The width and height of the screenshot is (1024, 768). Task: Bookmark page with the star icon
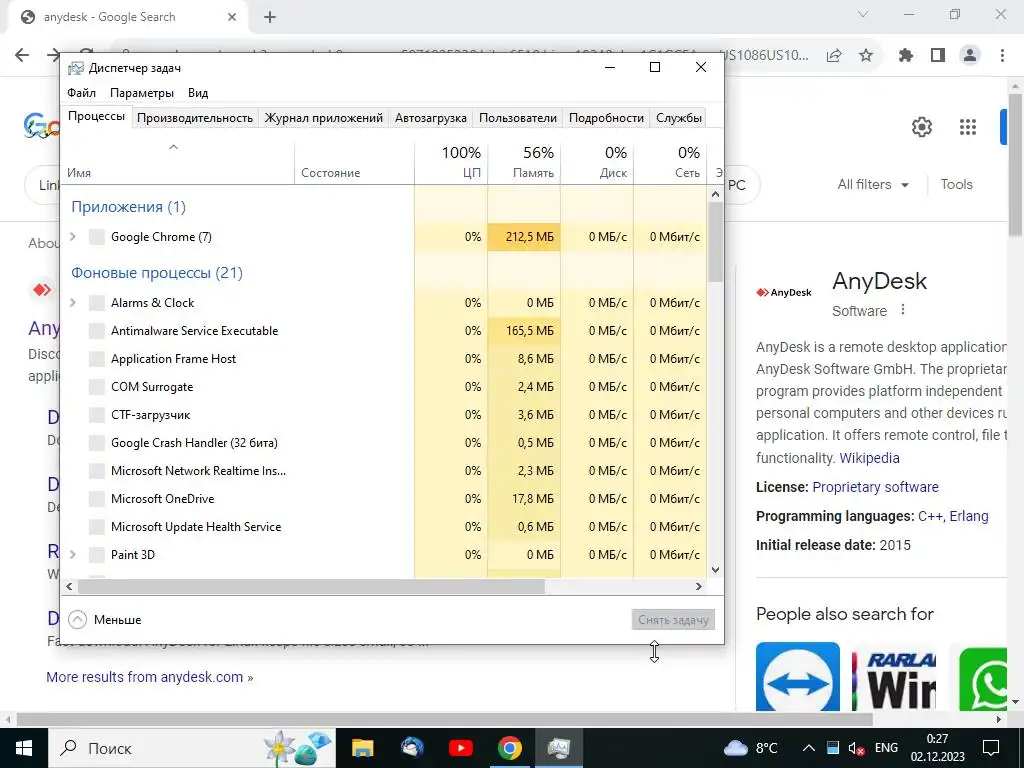[866, 56]
